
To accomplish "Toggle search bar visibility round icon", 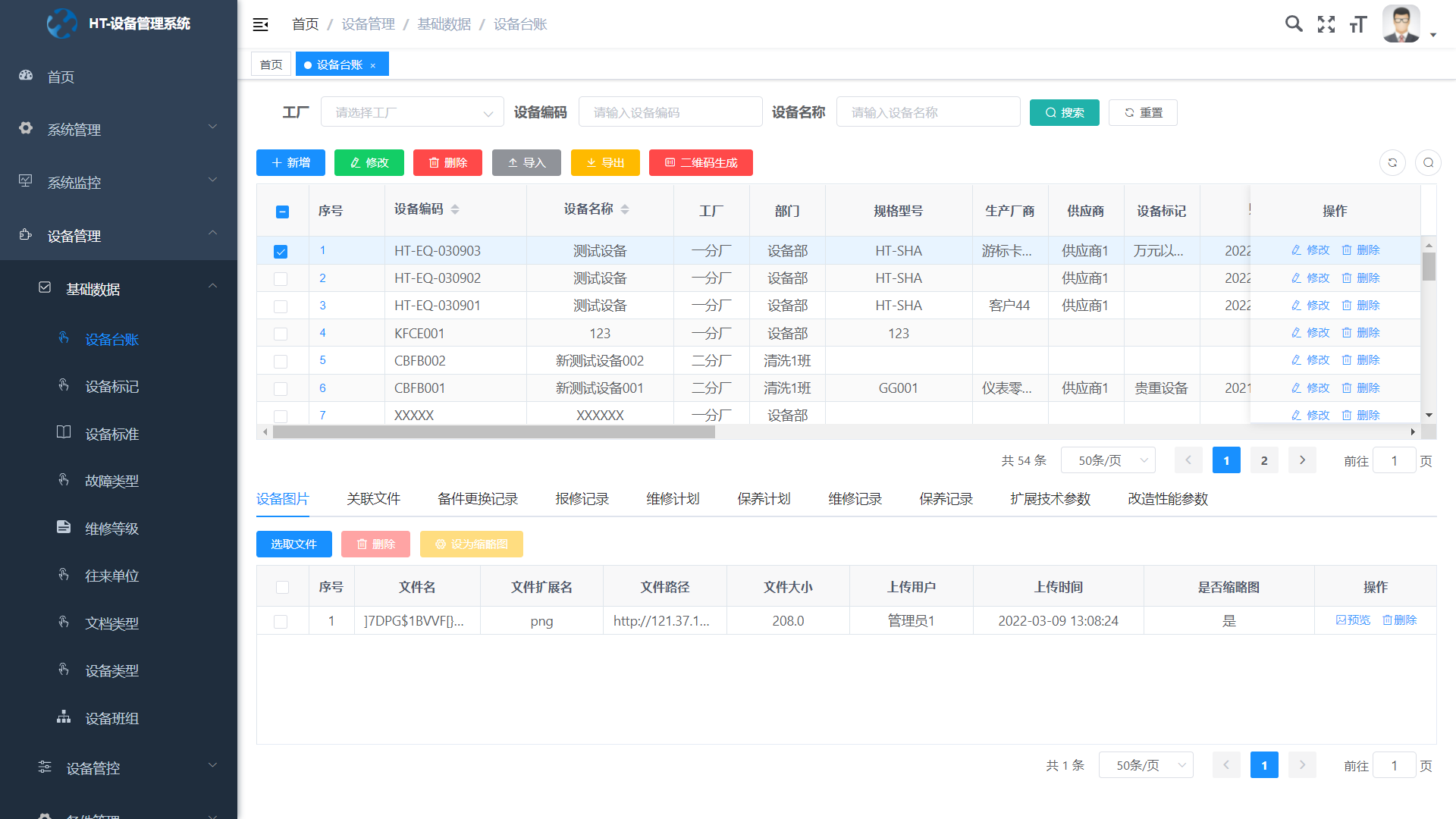I will [x=1428, y=162].
